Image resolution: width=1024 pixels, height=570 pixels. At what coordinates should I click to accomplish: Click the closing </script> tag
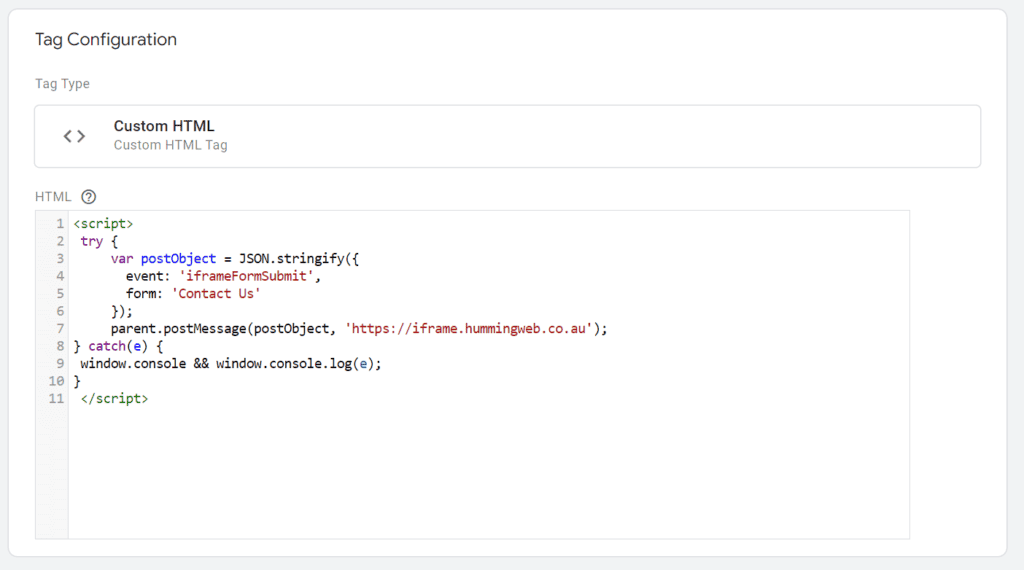click(x=114, y=398)
